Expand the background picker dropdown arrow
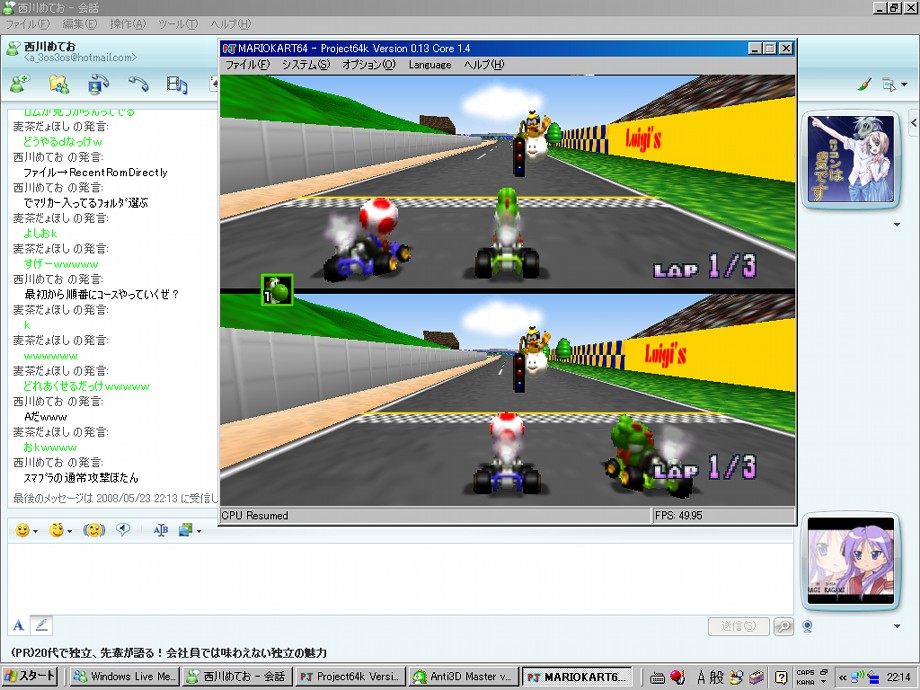The width and height of the screenshot is (920, 690). coord(199,532)
